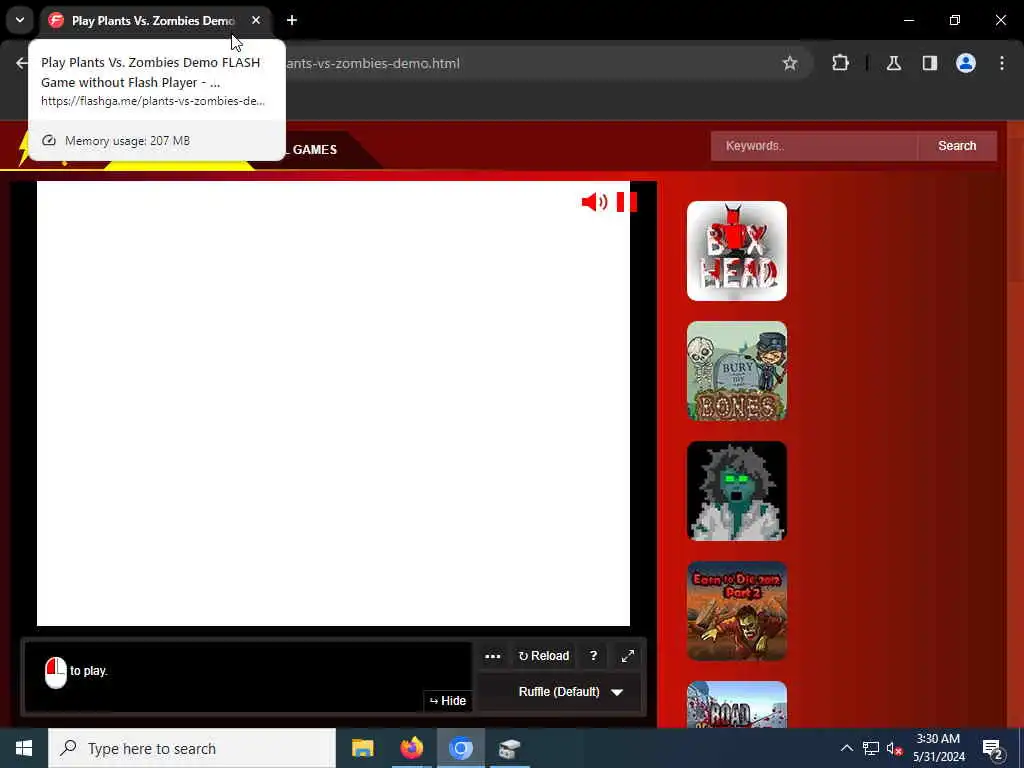Open the three-dots more options button
The height and width of the screenshot is (768, 1024).
(x=492, y=656)
